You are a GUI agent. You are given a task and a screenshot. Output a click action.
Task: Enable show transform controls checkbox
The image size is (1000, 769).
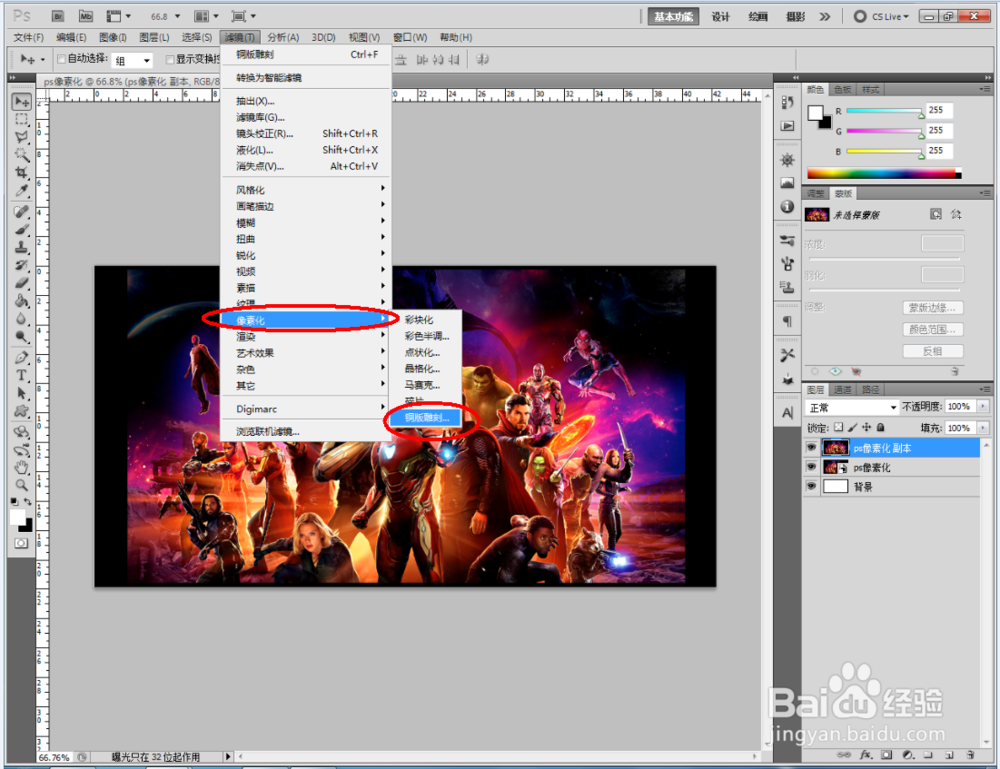tap(170, 59)
